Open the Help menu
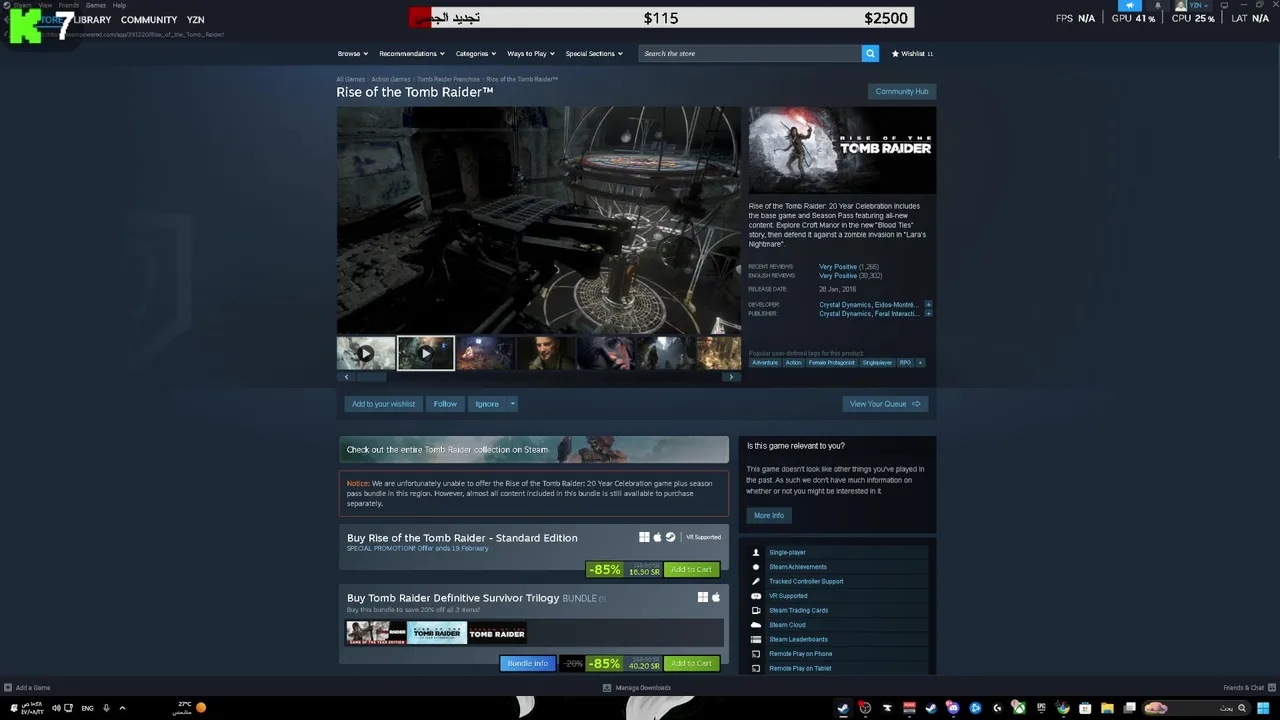The image size is (1280, 720). click(x=119, y=5)
